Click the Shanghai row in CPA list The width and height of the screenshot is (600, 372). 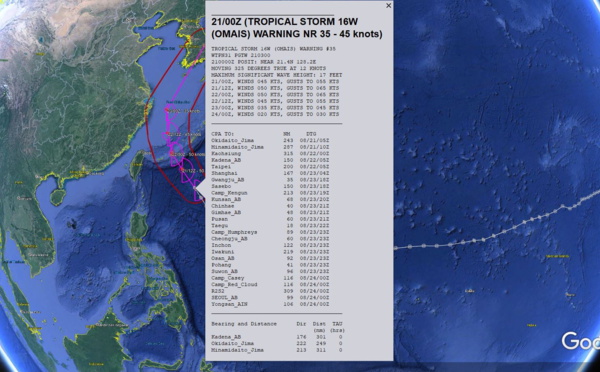(x=270, y=173)
